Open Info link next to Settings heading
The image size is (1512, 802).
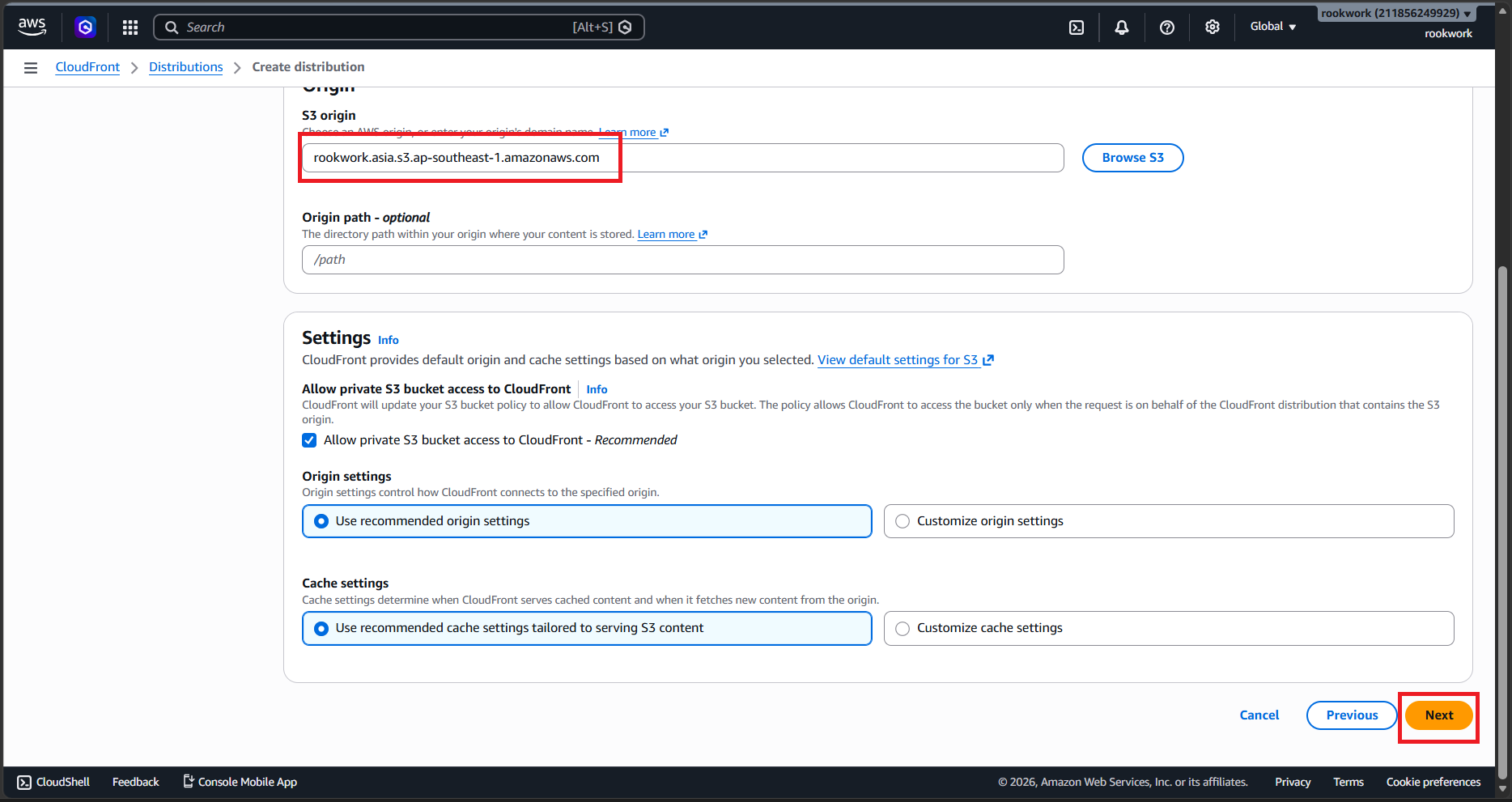389,340
